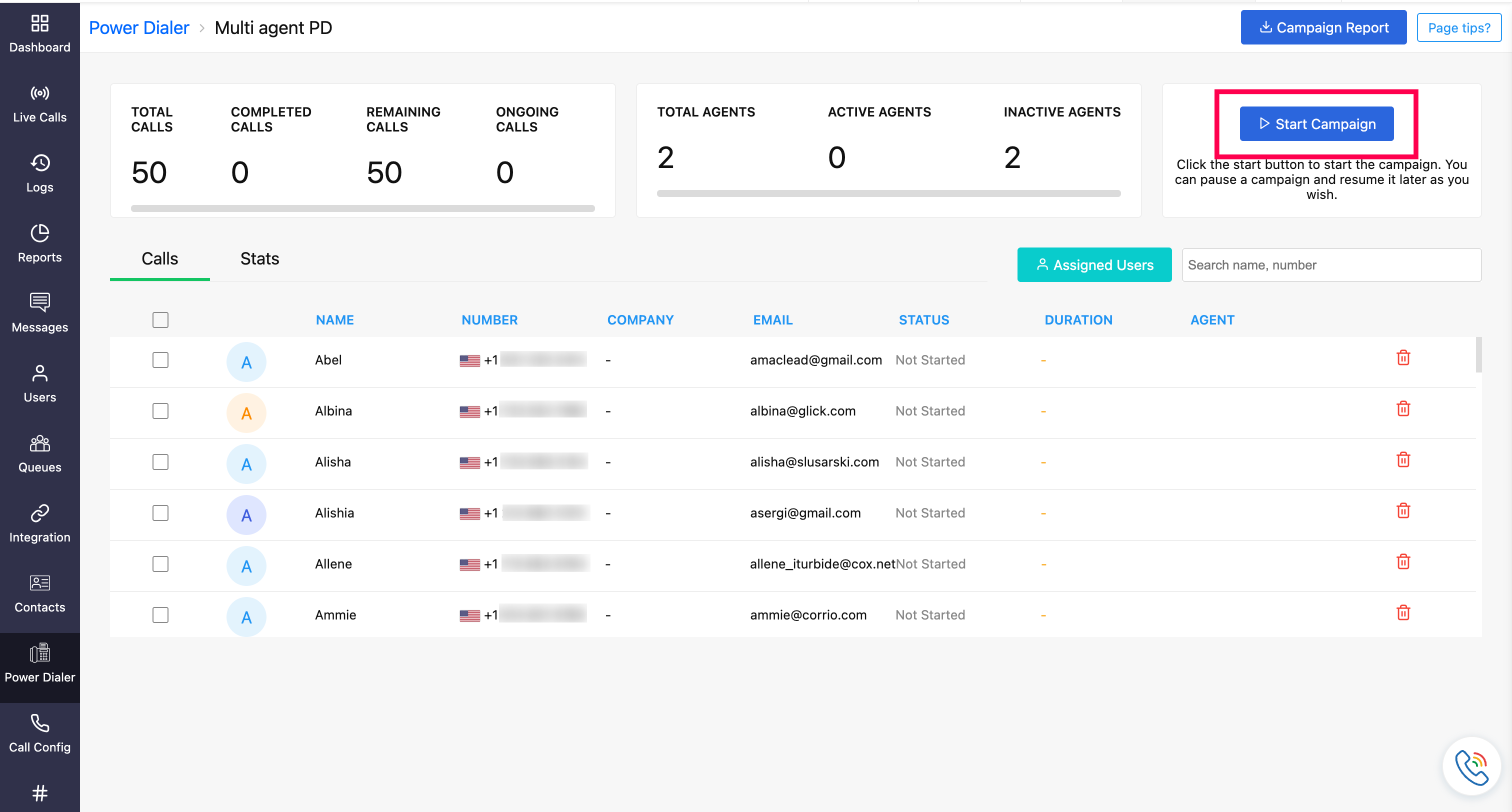Check the select-all header checkbox
Image resolution: width=1512 pixels, height=812 pixels.
pos(160,320)
